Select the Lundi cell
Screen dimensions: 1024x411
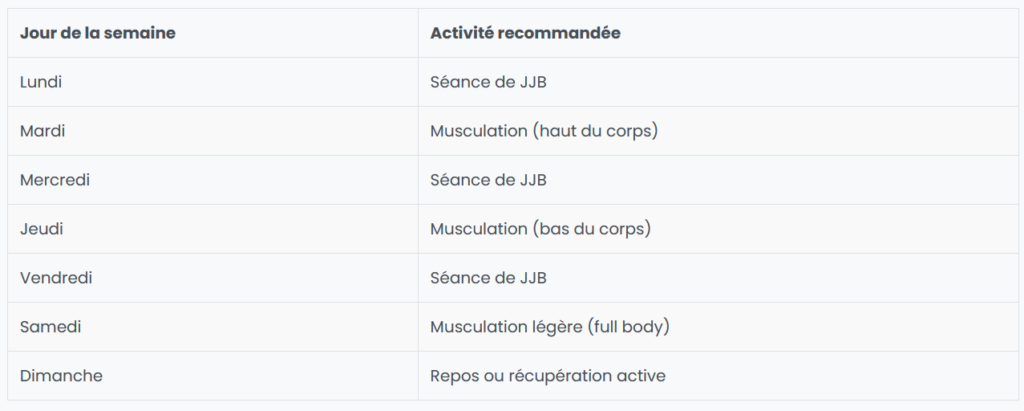(x=213, y=82)
